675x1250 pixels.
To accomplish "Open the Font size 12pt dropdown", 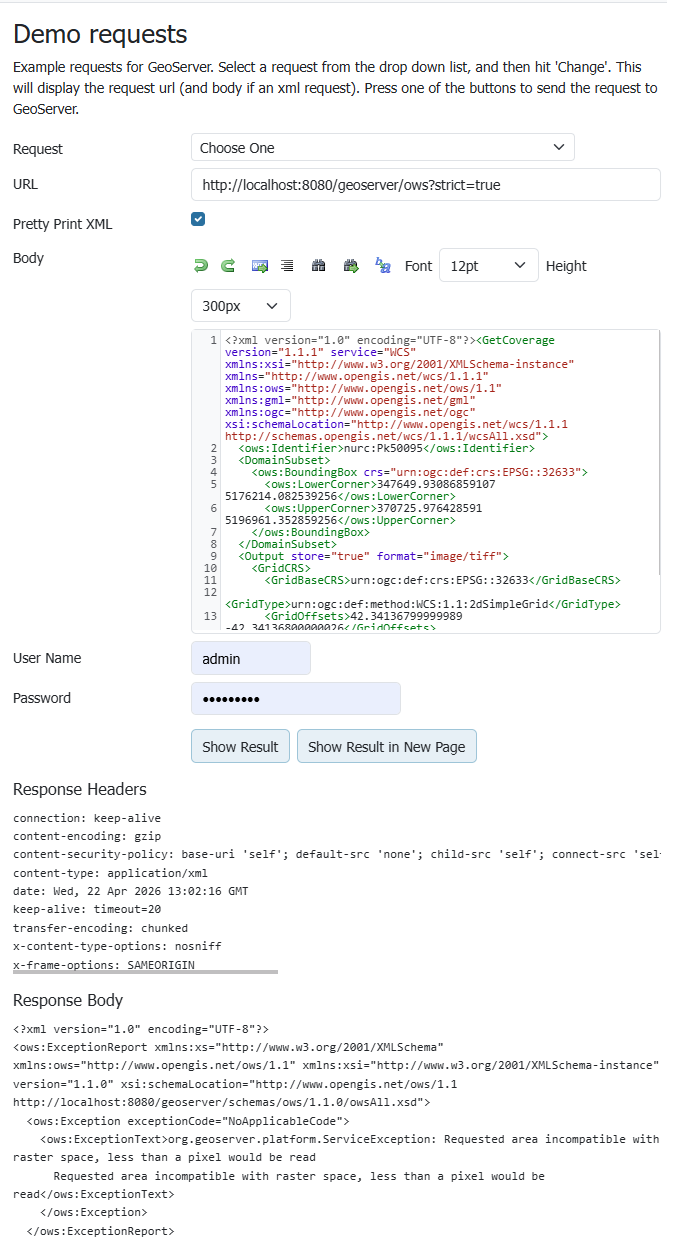I will (488, 266).
